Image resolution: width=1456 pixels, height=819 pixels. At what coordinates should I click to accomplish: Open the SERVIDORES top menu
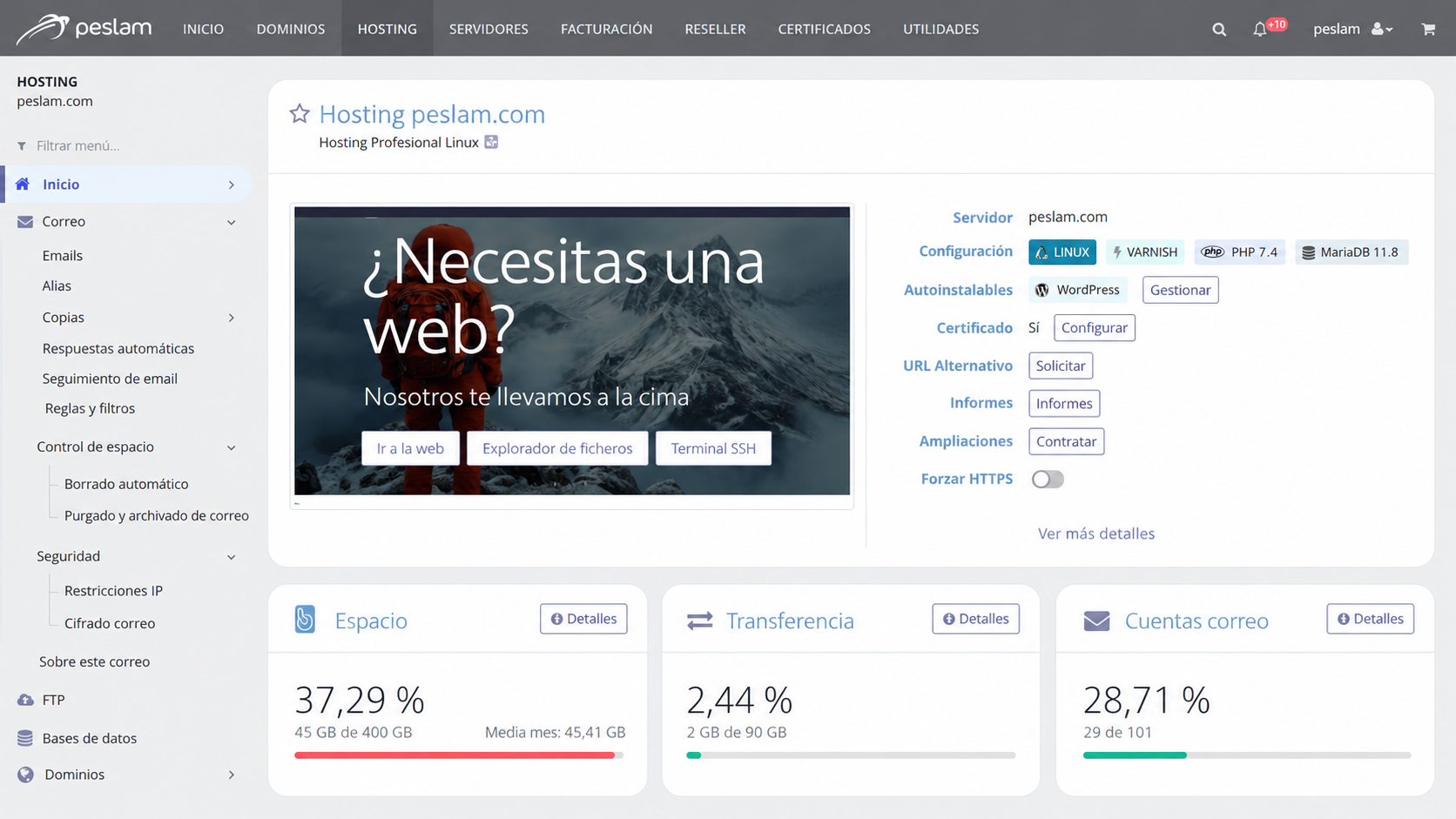pos(489,29)
